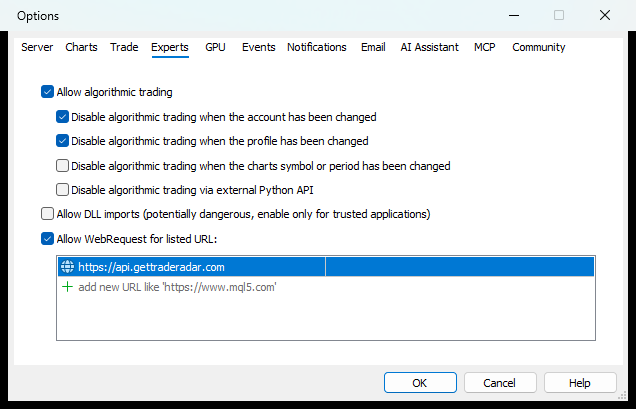Screen dimensions: 636x409
Task: Open Help for the Options dialog
Action: point(580,383)
